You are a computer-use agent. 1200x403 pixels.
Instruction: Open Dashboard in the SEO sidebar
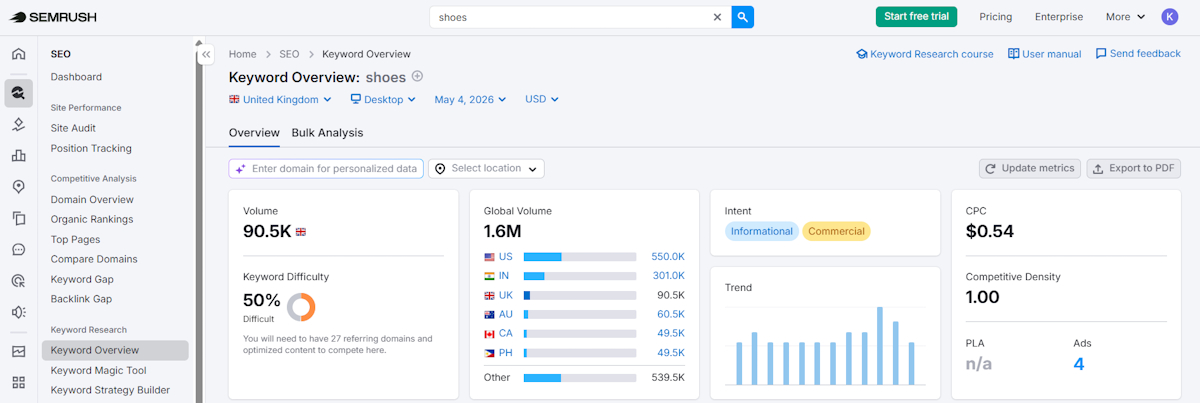click(76, 77)
